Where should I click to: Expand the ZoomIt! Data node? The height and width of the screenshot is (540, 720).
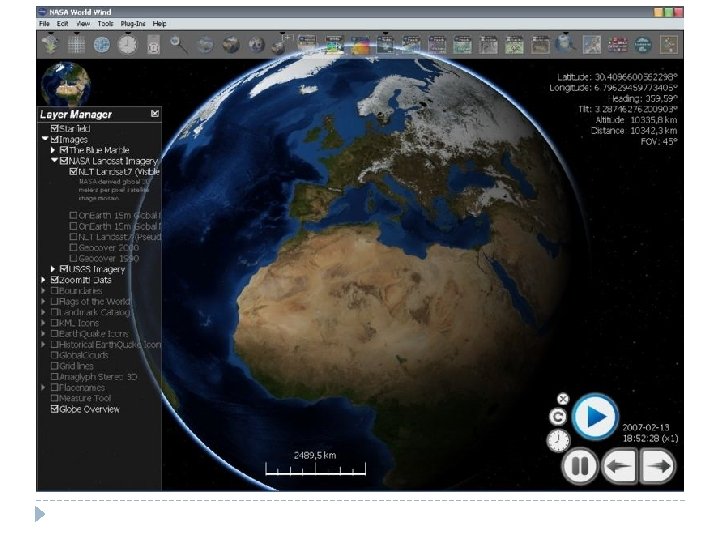pos(44,280)
